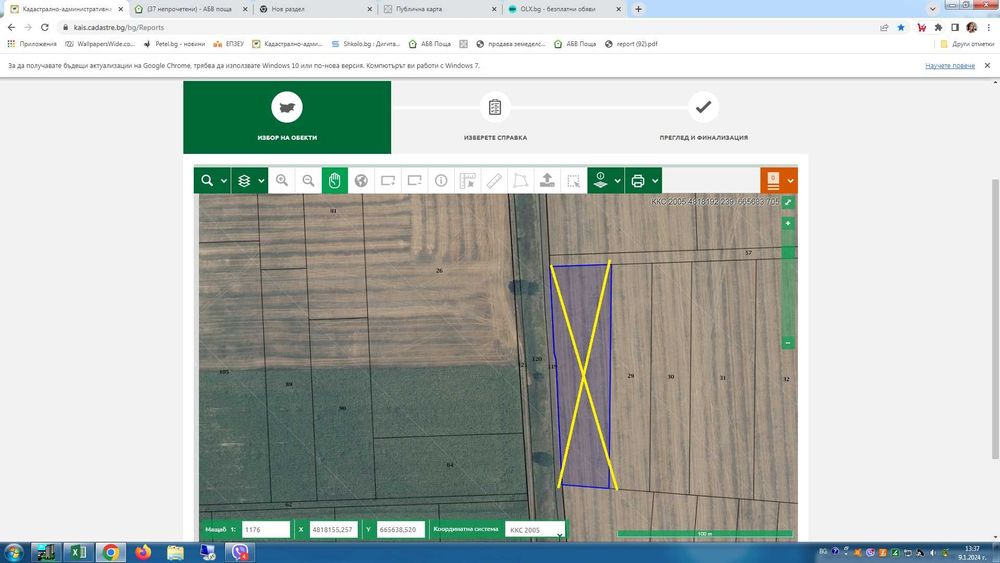
Task: Click the Y coordinate input field
Action: 401,530
